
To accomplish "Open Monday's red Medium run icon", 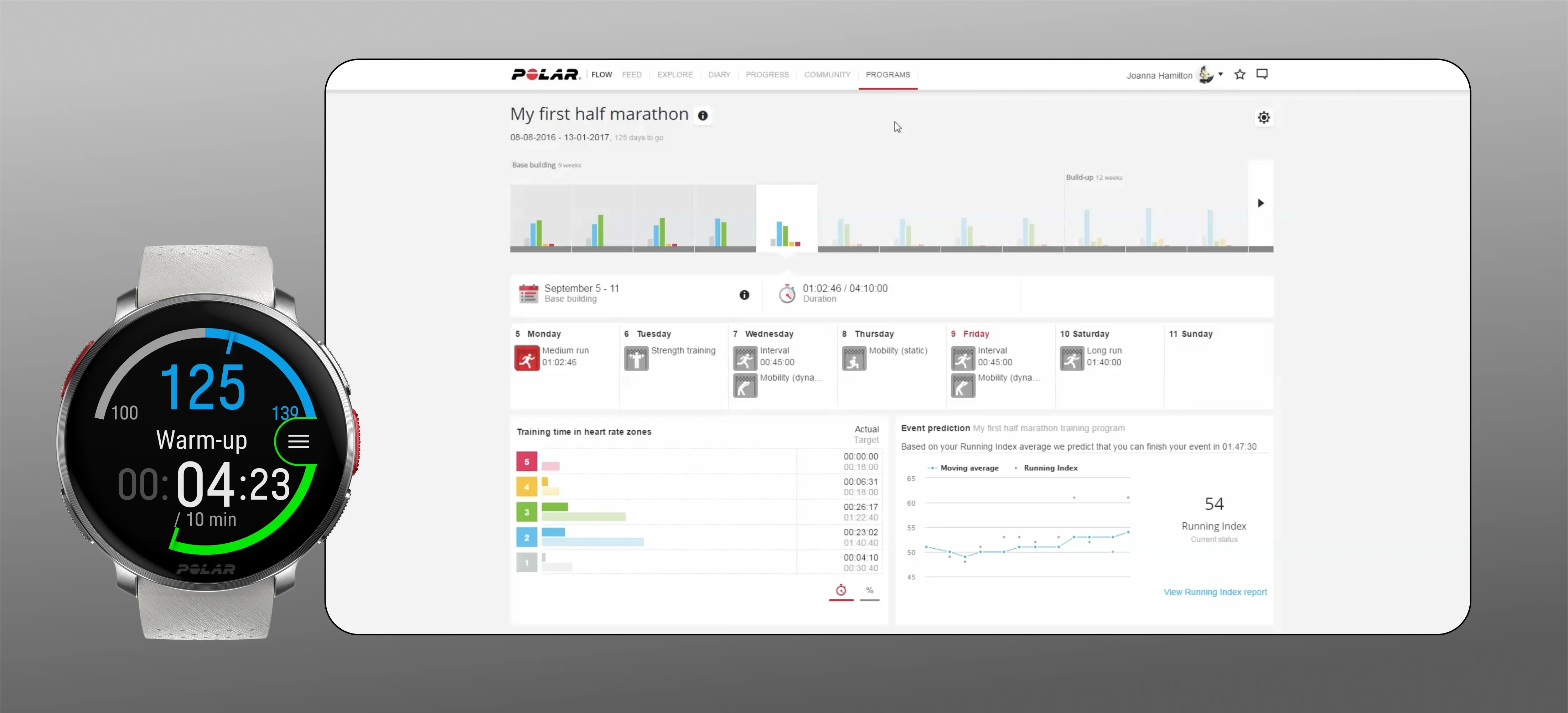I will point(527,358).
